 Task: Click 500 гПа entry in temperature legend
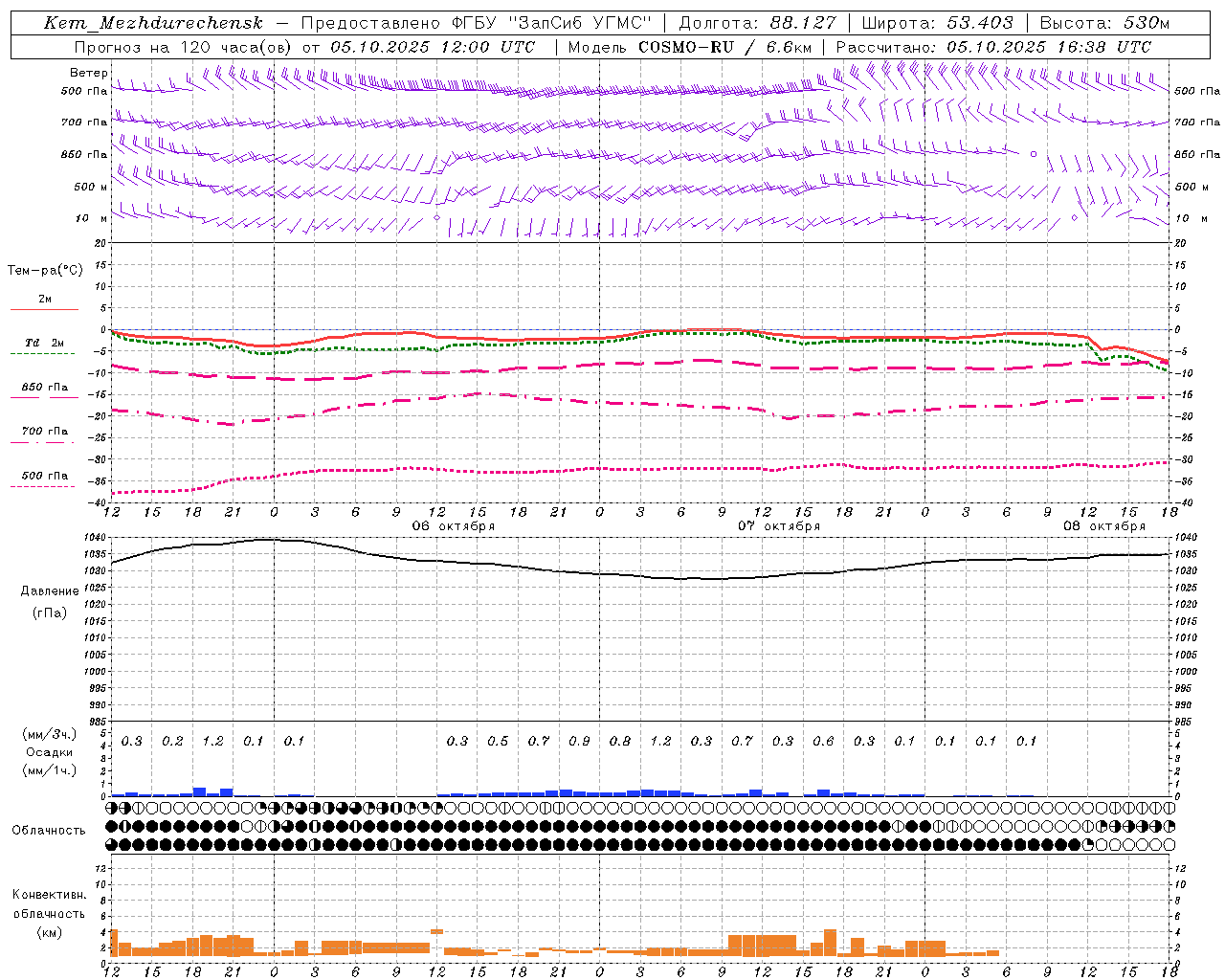(x=45, y=476)
